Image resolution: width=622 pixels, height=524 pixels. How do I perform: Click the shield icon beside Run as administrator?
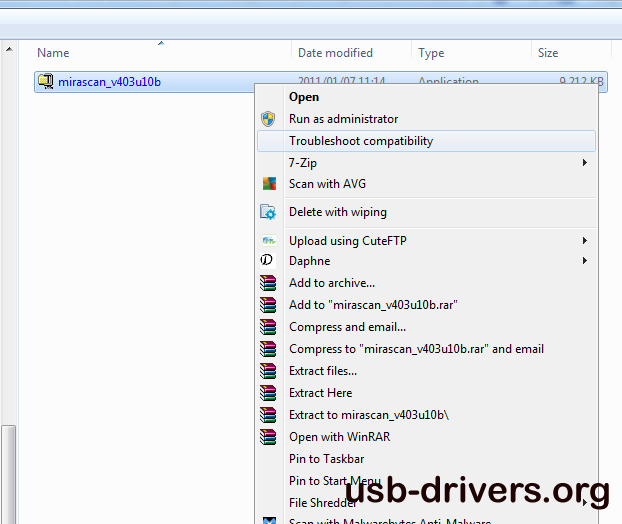pyautogui.click(x=268, y=119)
